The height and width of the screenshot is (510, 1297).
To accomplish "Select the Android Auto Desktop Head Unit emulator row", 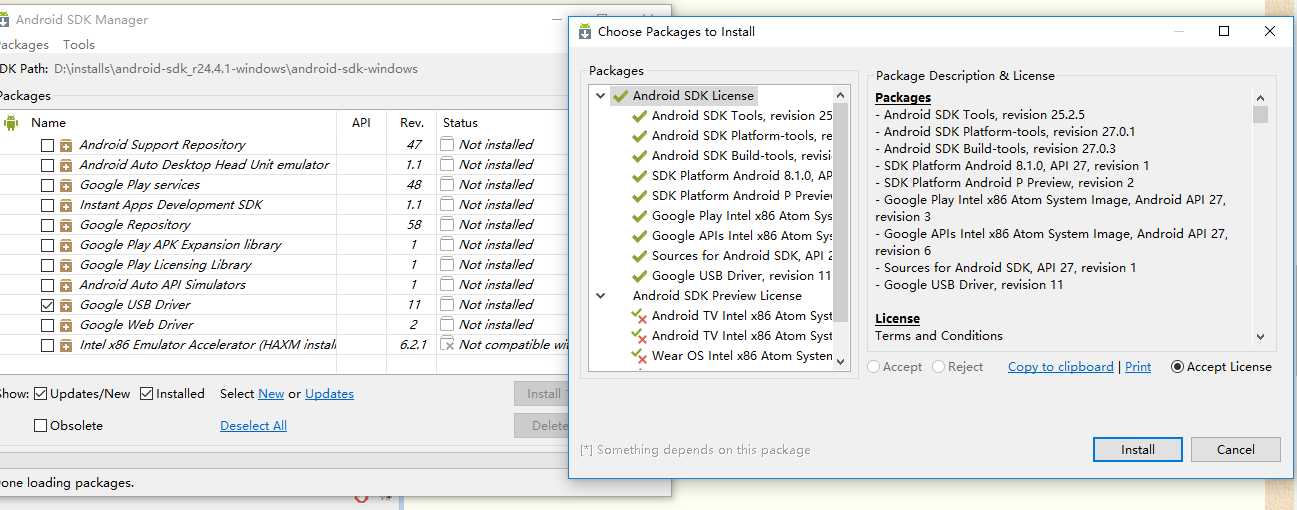I will [x=204, y=165].
